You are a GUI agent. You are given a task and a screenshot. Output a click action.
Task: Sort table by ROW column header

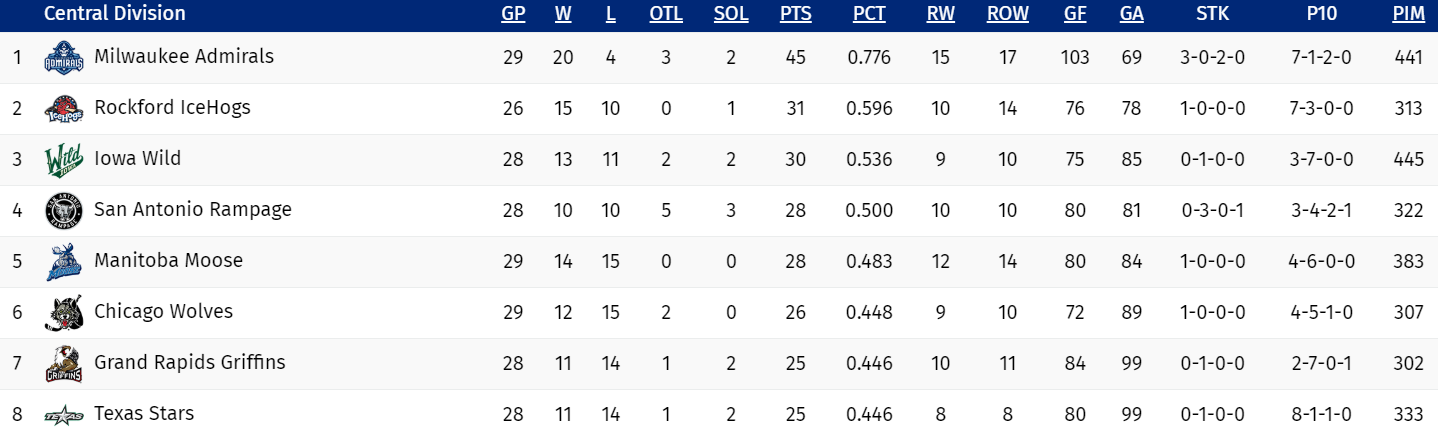click(x=1007, y=14)
